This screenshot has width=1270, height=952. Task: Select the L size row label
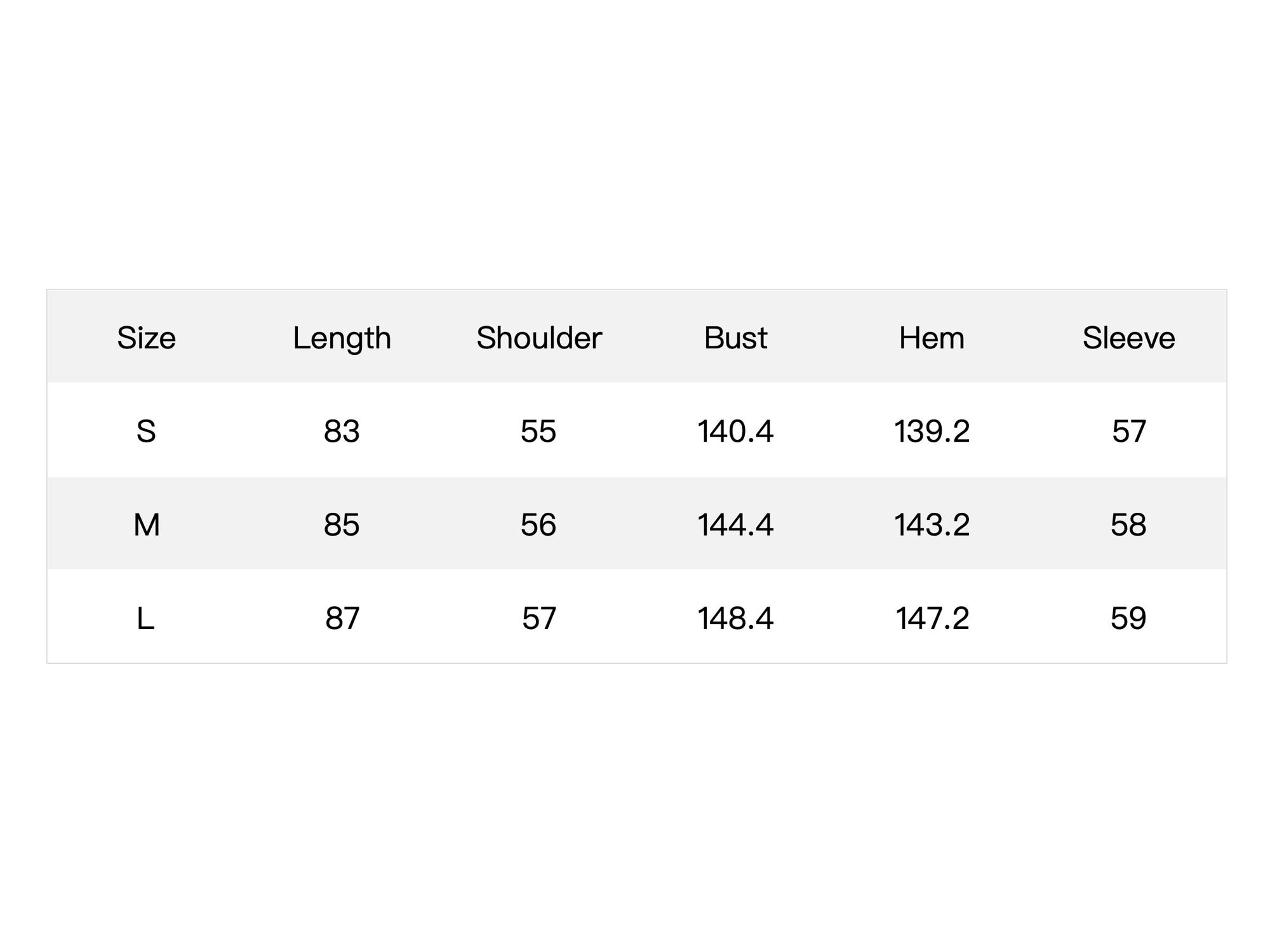tap(145, 618)
